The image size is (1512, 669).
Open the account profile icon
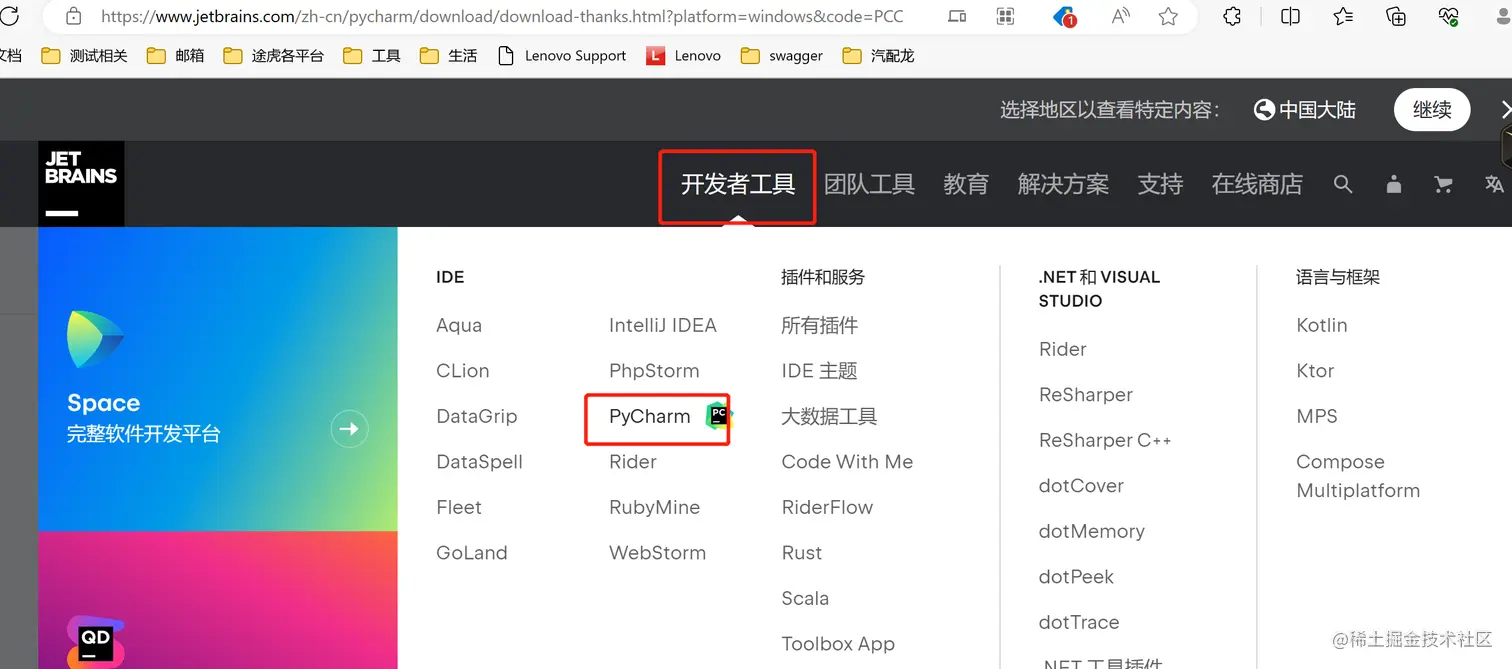click(1394, 184)
